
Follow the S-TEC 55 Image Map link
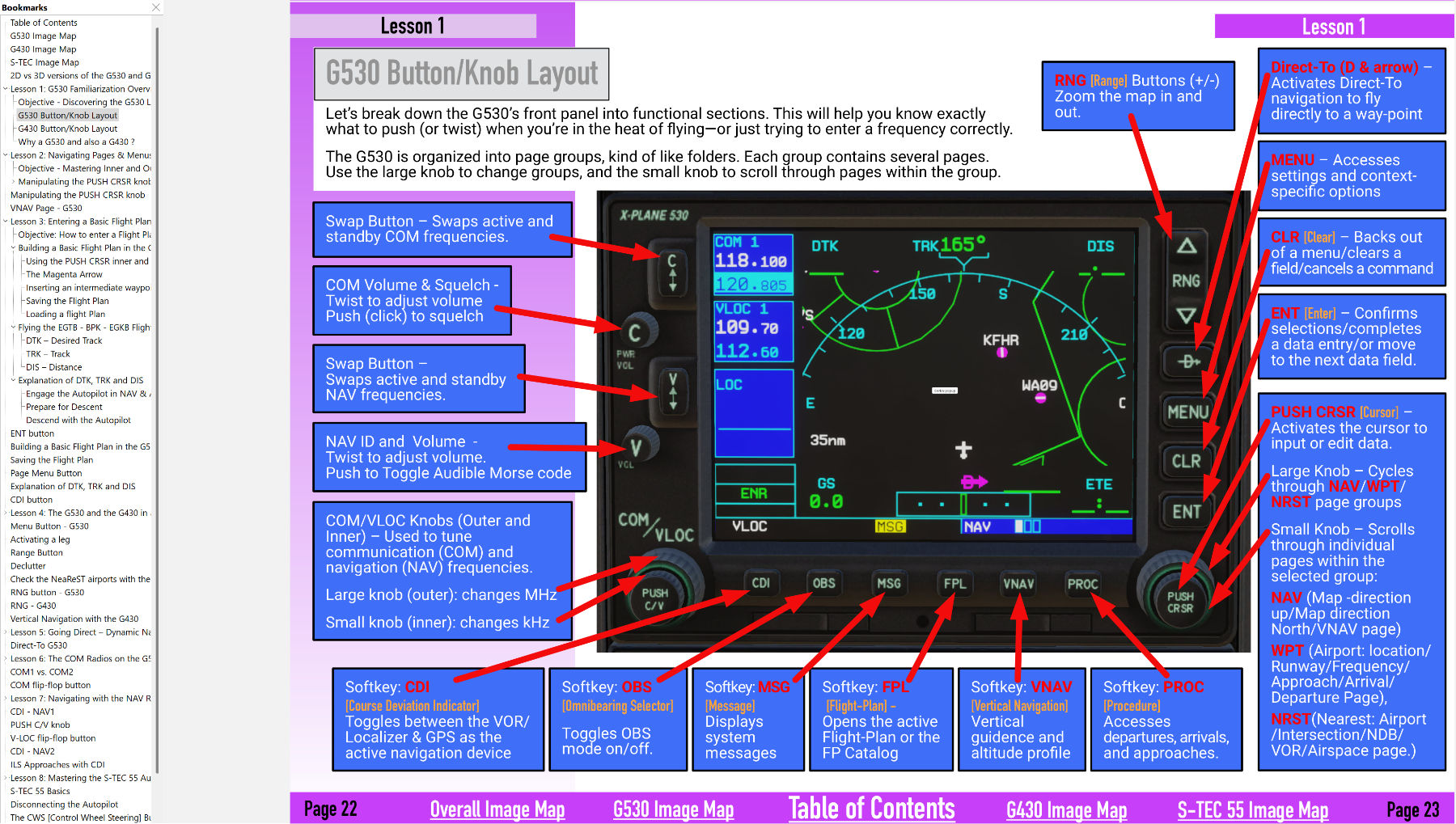tap(1252, 809)
